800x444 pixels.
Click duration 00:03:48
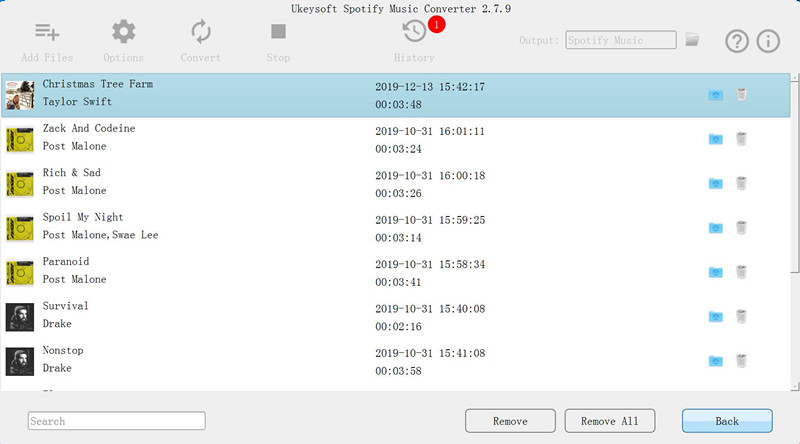pyautogui.click(x=398, y=105)
